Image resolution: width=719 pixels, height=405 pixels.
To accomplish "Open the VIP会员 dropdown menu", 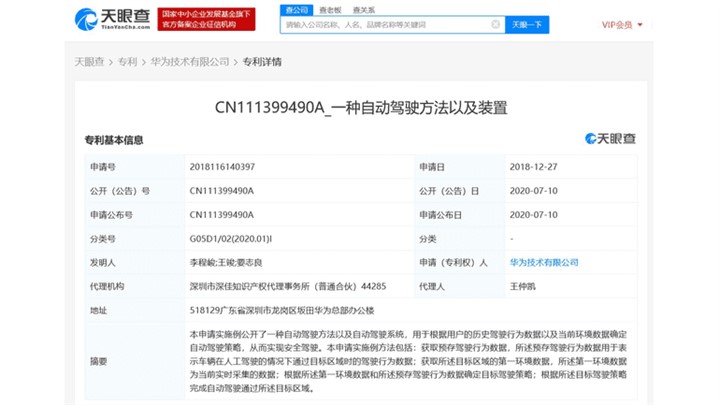I will coord(624,23).
